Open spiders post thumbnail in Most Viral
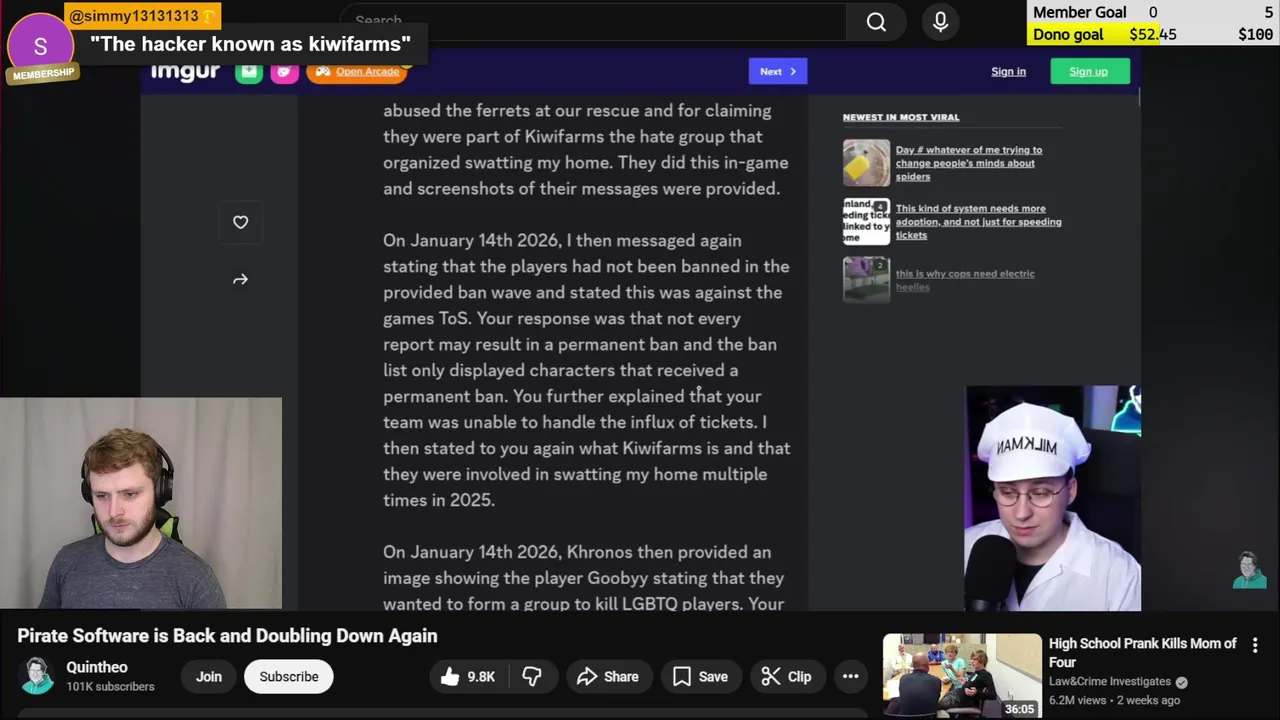Screen dimensions: 1280x720 [866, 163]
